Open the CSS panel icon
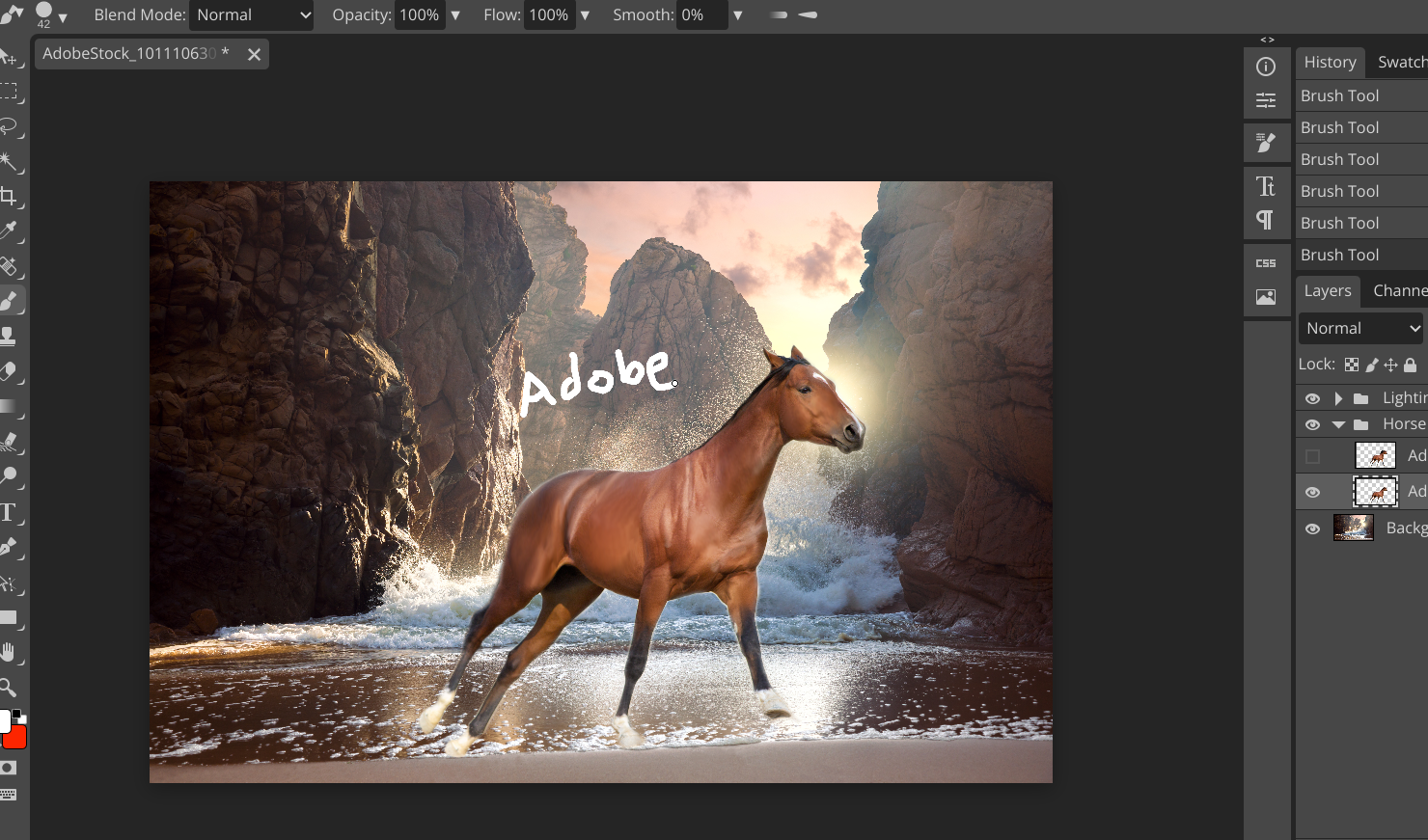 (1266, 263)
